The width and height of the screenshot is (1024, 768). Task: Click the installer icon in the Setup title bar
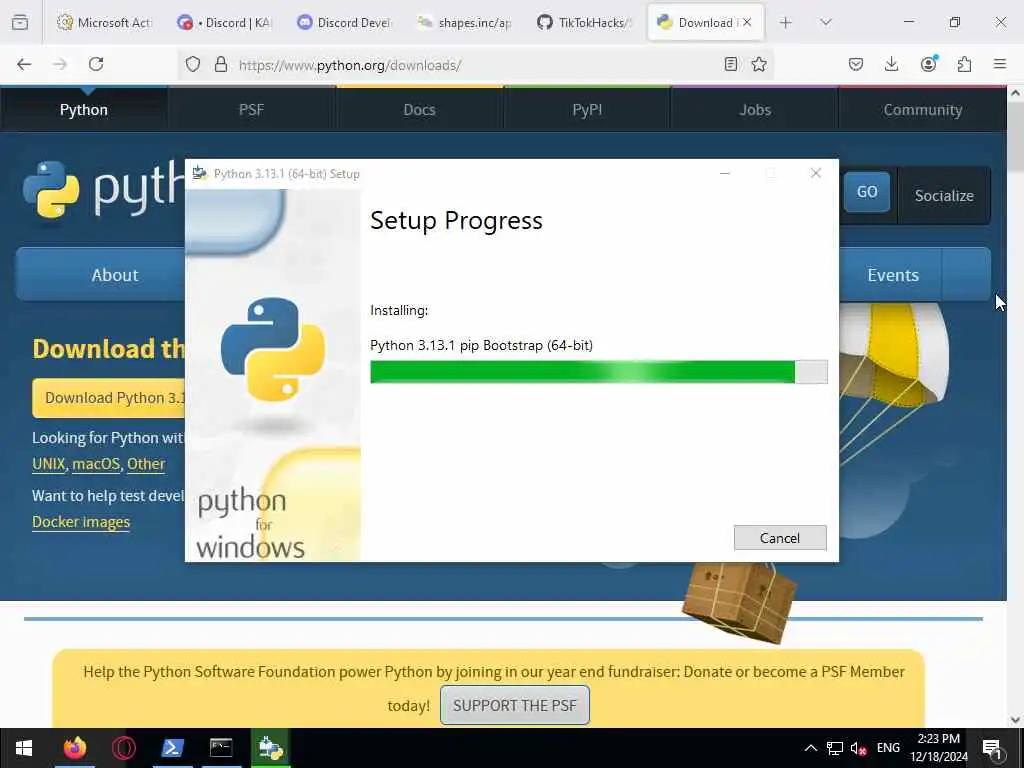[x=200, y=174]
